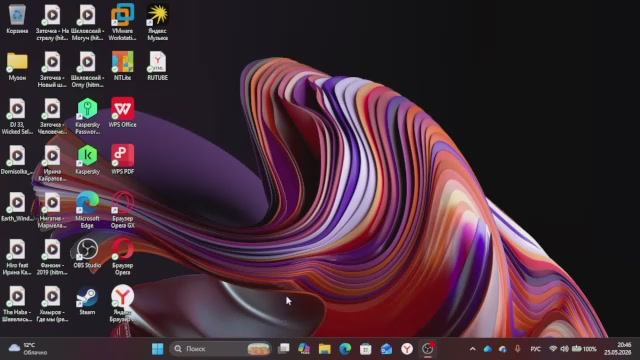Select the The Hatters - Шевелись media file
The height and width of the screenshot is (360, 640).
tap(17, 304)
